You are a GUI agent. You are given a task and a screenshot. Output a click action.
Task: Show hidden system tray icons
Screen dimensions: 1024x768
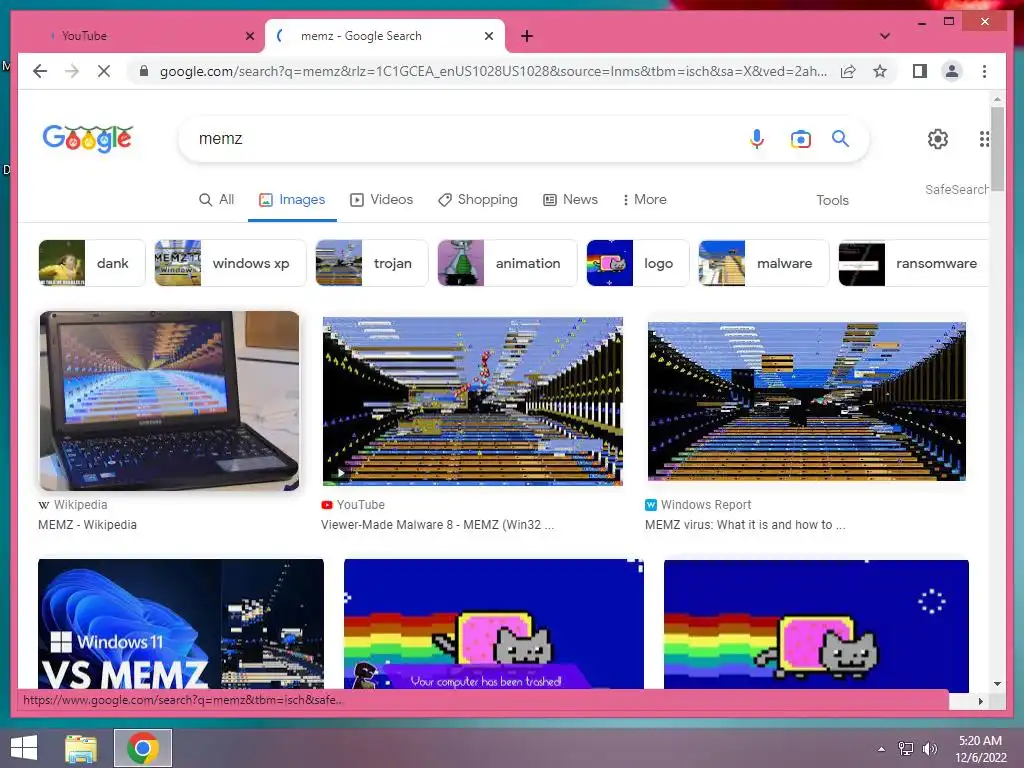[x=882, y=749]
